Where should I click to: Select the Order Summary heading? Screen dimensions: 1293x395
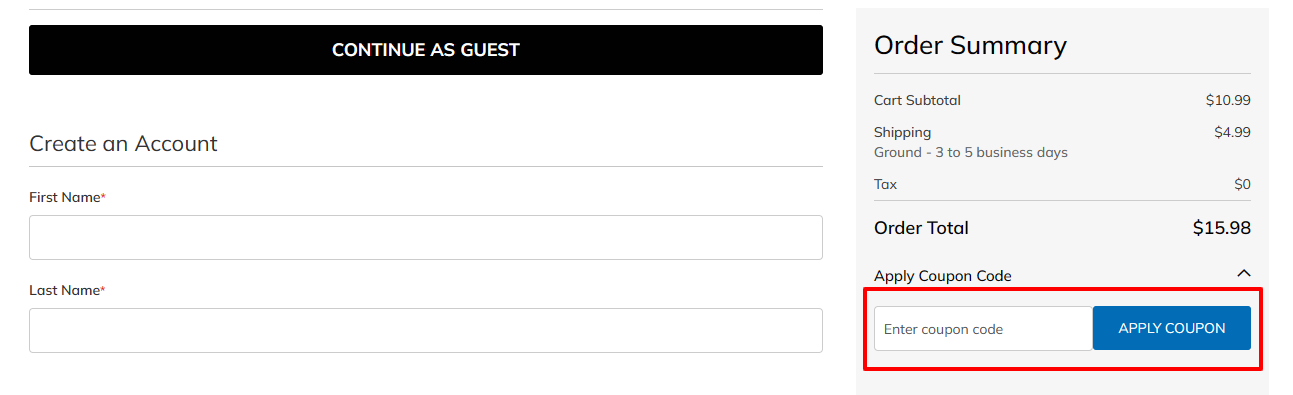pos(970,45)
